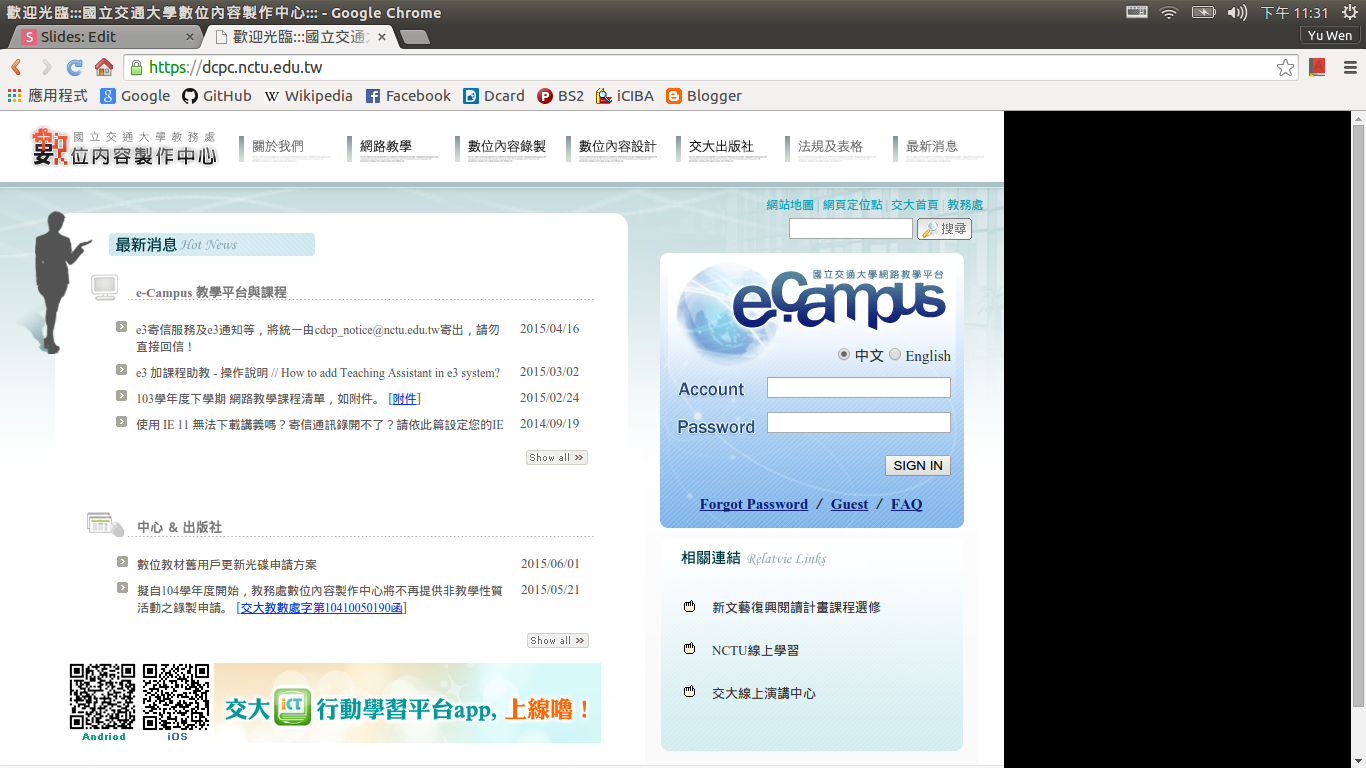Open the 法規及表格 menu
The height and width of the screenshot is (768, 1366).
[x=830, y=148]
